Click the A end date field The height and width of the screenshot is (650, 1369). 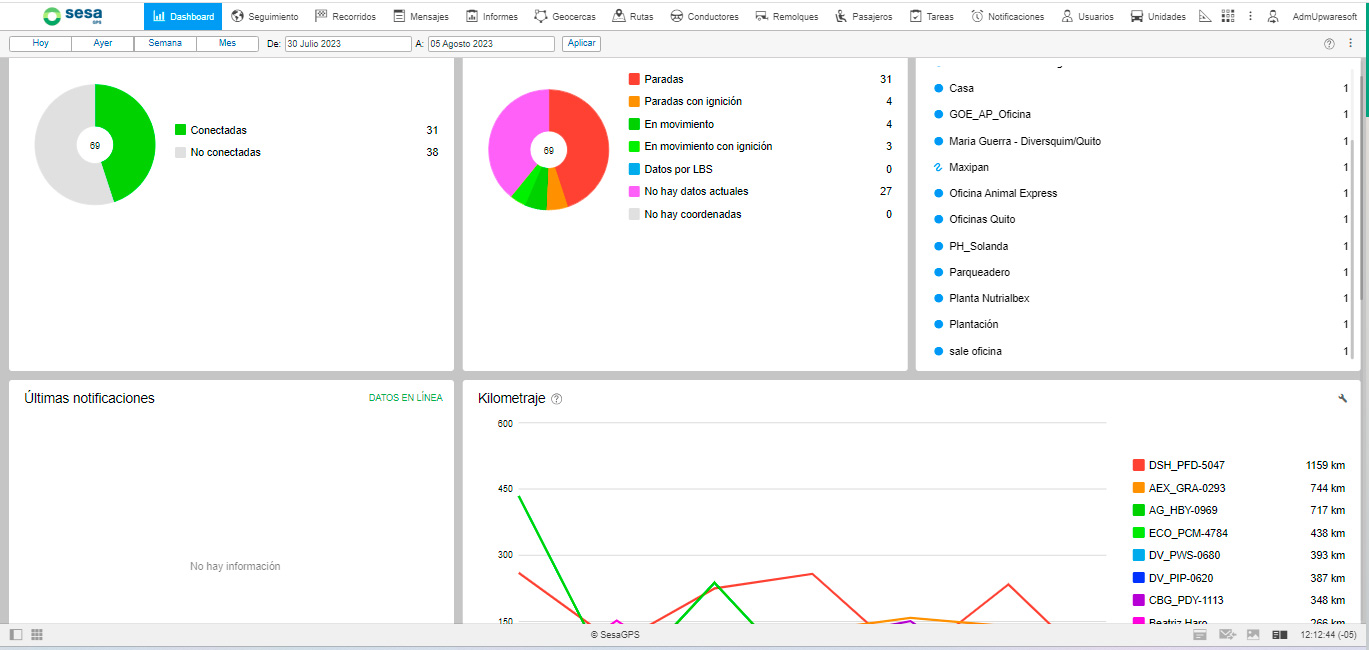(491, 44)
